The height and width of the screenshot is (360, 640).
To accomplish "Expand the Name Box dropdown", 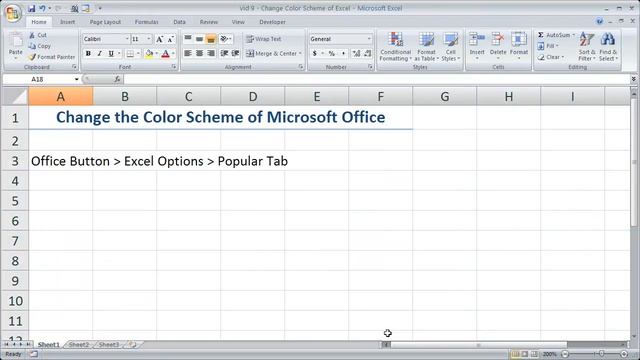I will pyautogui.click(x=76, y=79).
